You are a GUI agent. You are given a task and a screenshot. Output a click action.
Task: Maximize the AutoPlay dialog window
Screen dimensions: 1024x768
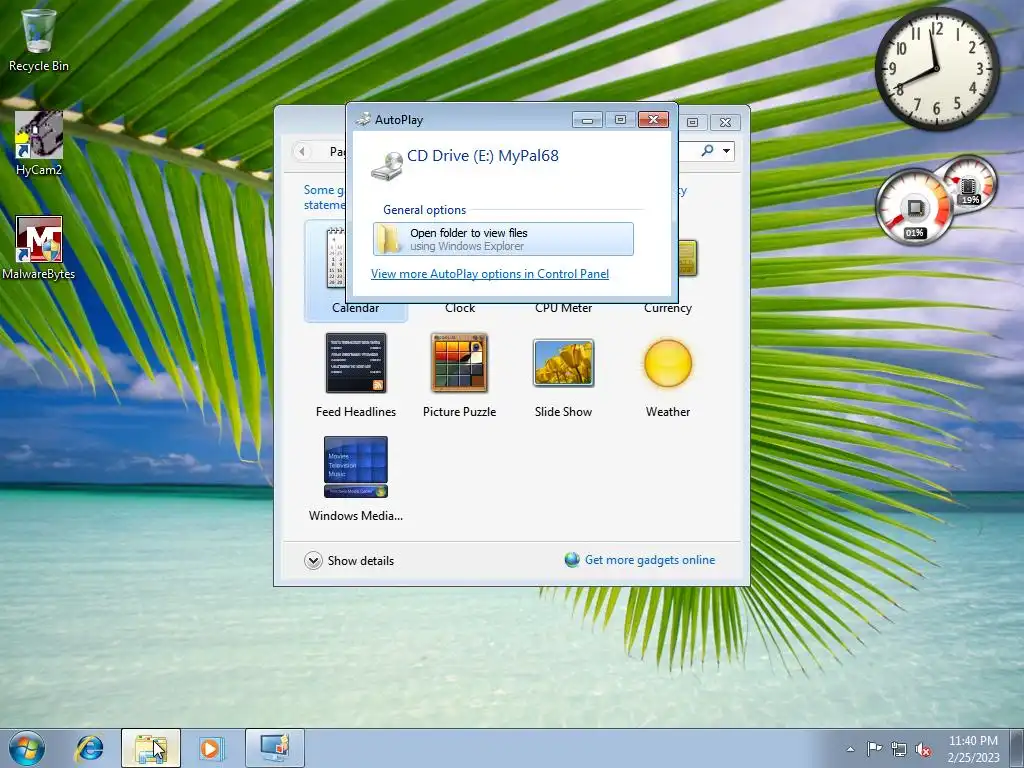click(620, 120)
